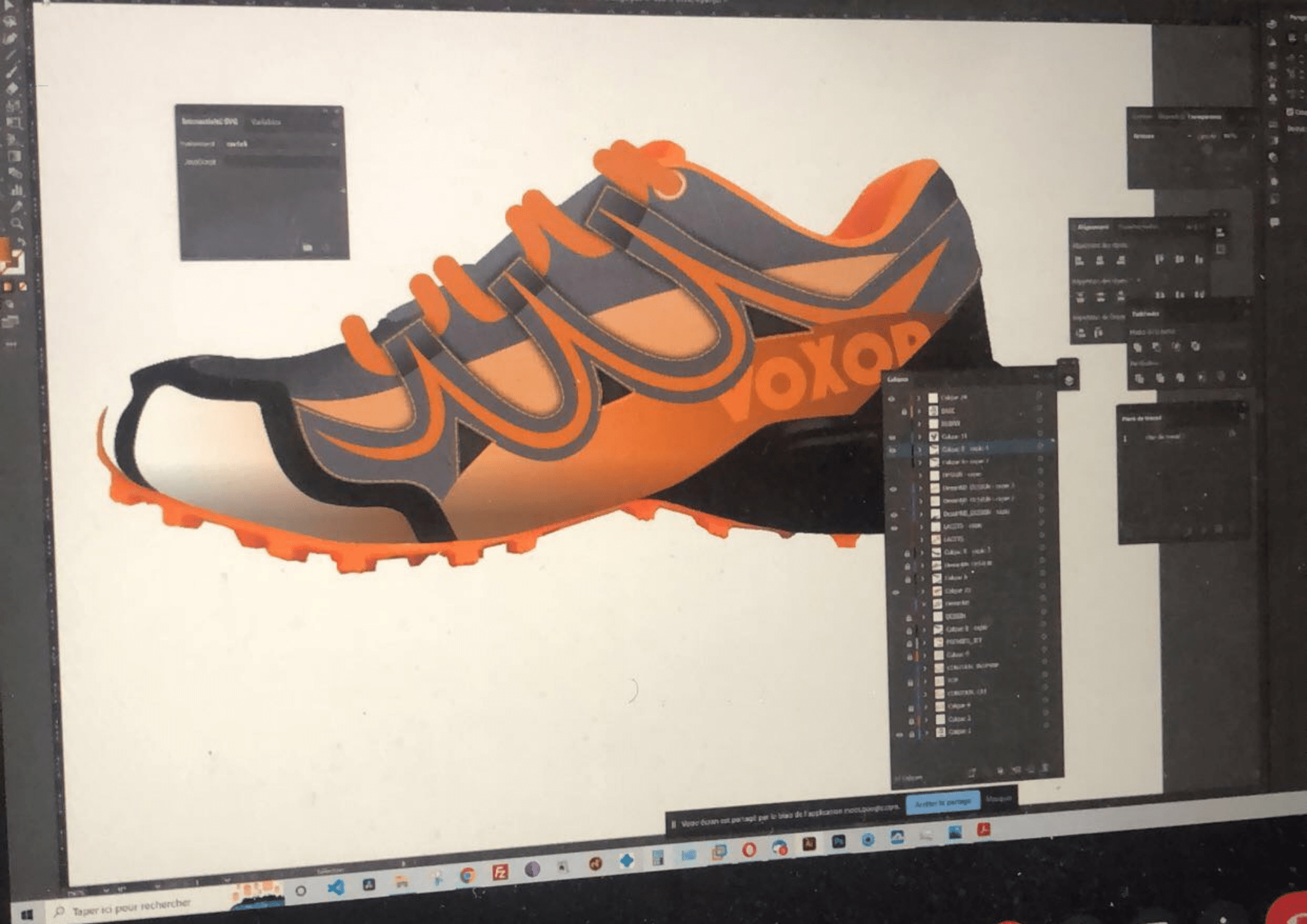Open Opera browser from the taskbar

click(749, 850)
